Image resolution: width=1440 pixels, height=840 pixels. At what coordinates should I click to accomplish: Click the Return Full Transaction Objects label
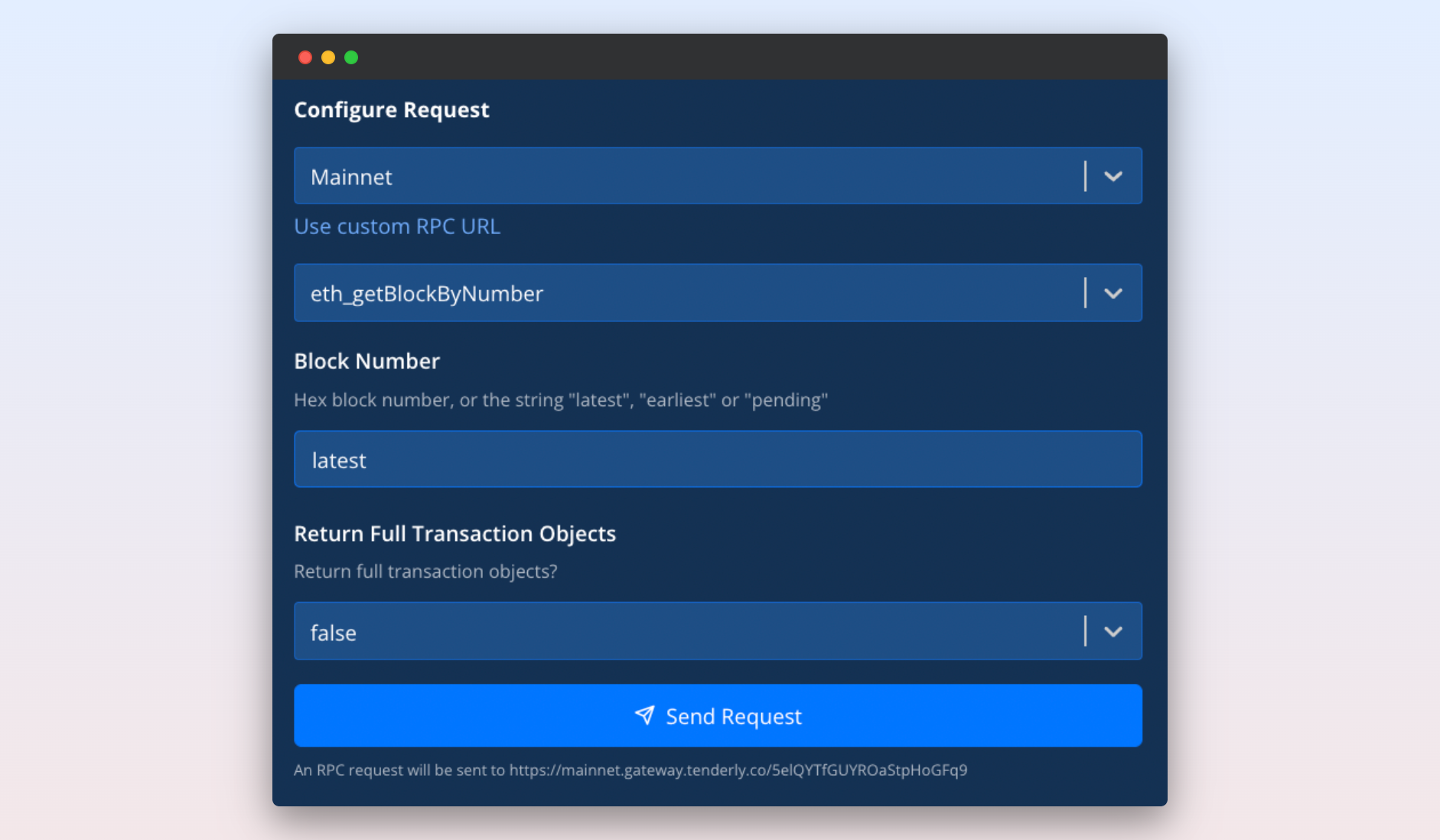tap(454, 534)
